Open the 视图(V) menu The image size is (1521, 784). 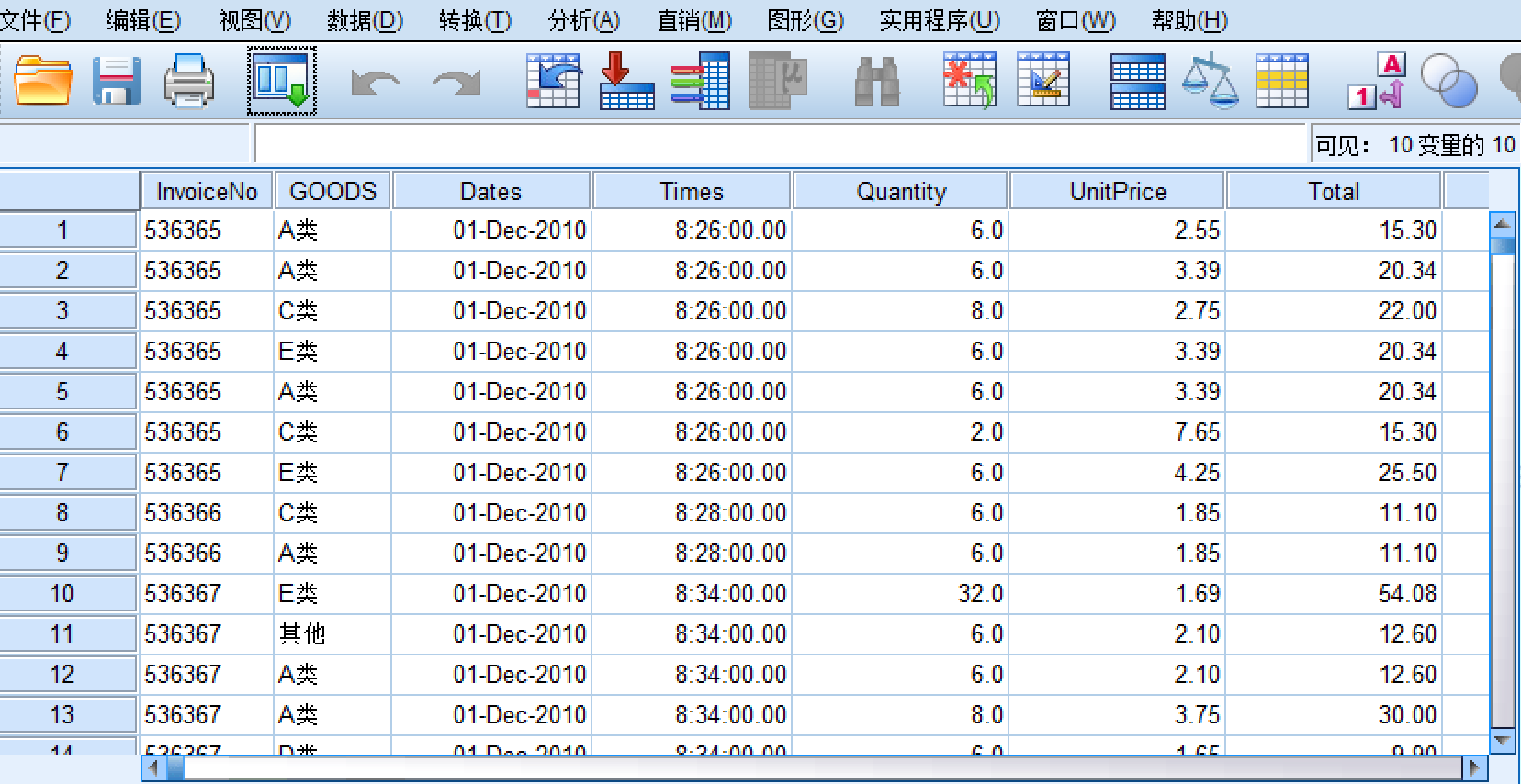click(x=255, y=20)
